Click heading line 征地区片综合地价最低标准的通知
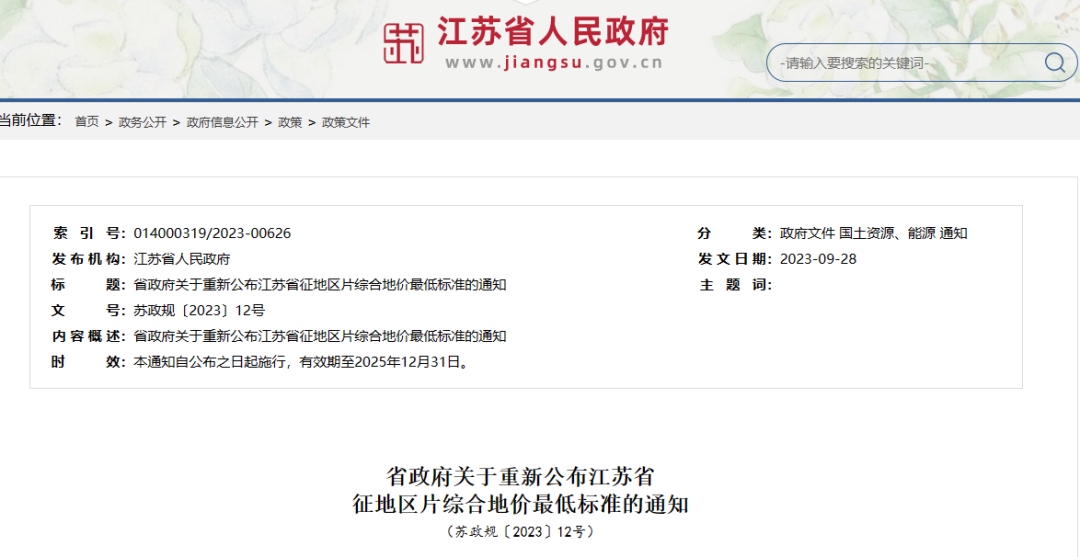This screenshot has width=1080, height=557. click(520, 505)
